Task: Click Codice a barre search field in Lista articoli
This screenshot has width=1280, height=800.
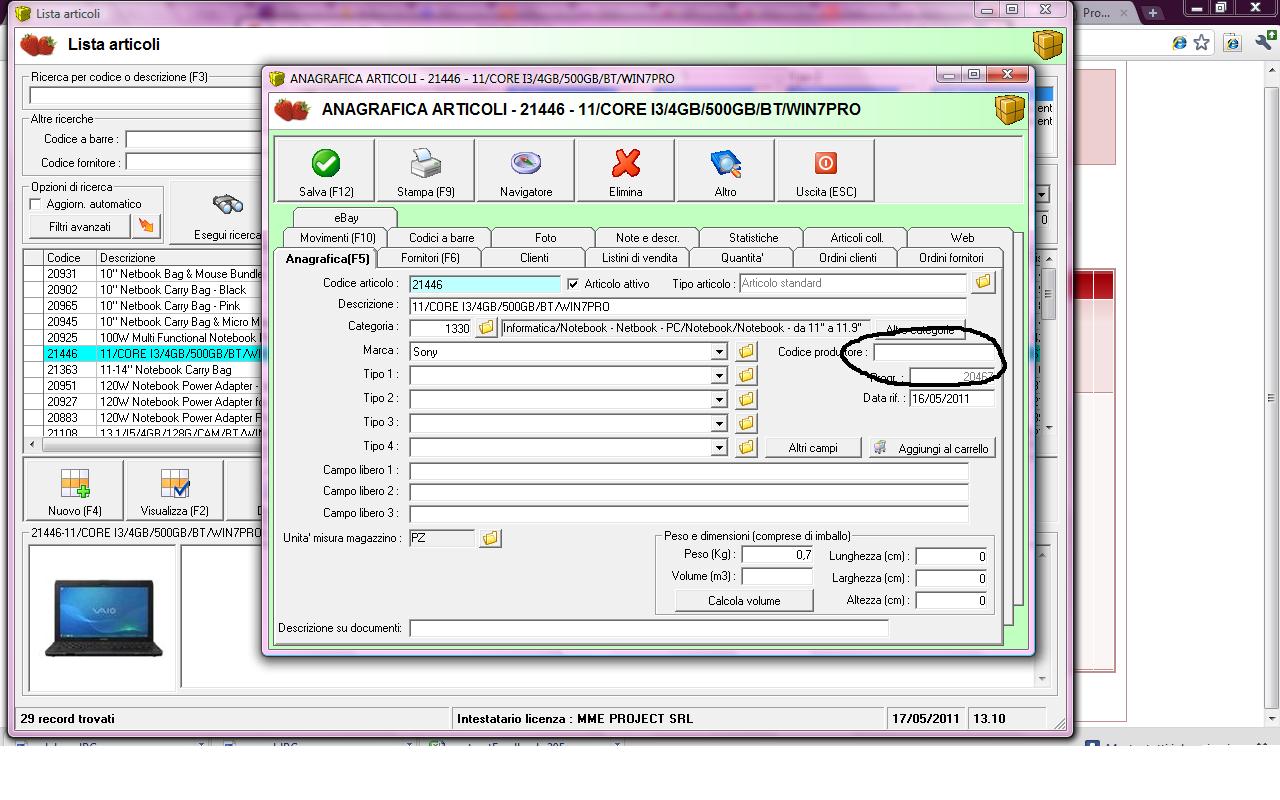Action: click(193, 139)
